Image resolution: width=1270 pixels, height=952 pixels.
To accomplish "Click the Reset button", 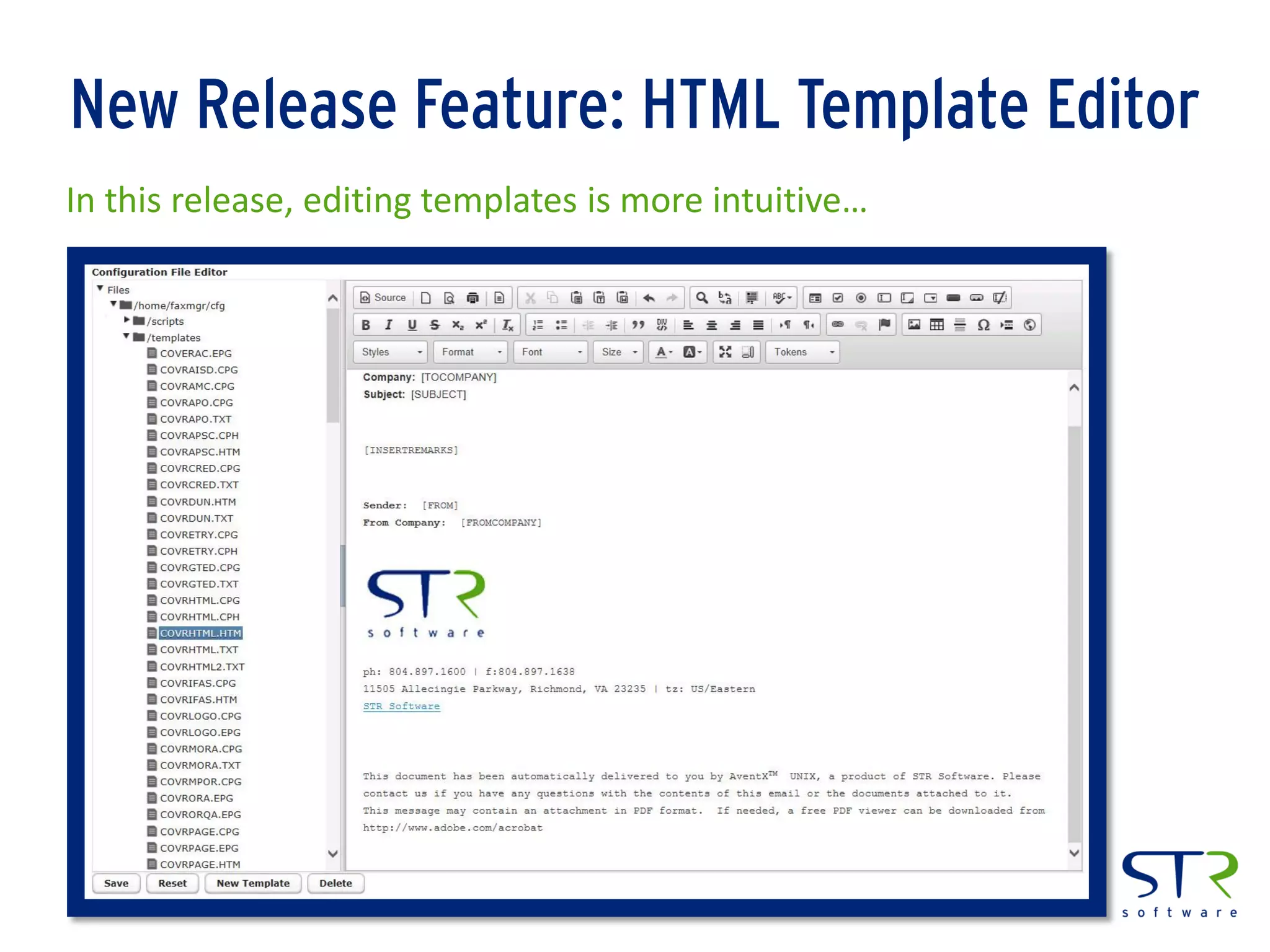I will pos(172,883).
